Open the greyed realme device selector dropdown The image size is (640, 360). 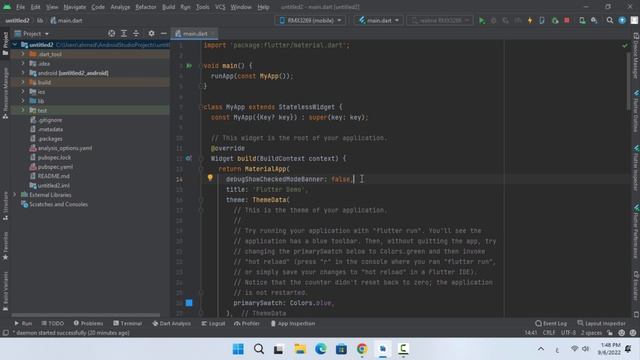(x=440, y=20)
